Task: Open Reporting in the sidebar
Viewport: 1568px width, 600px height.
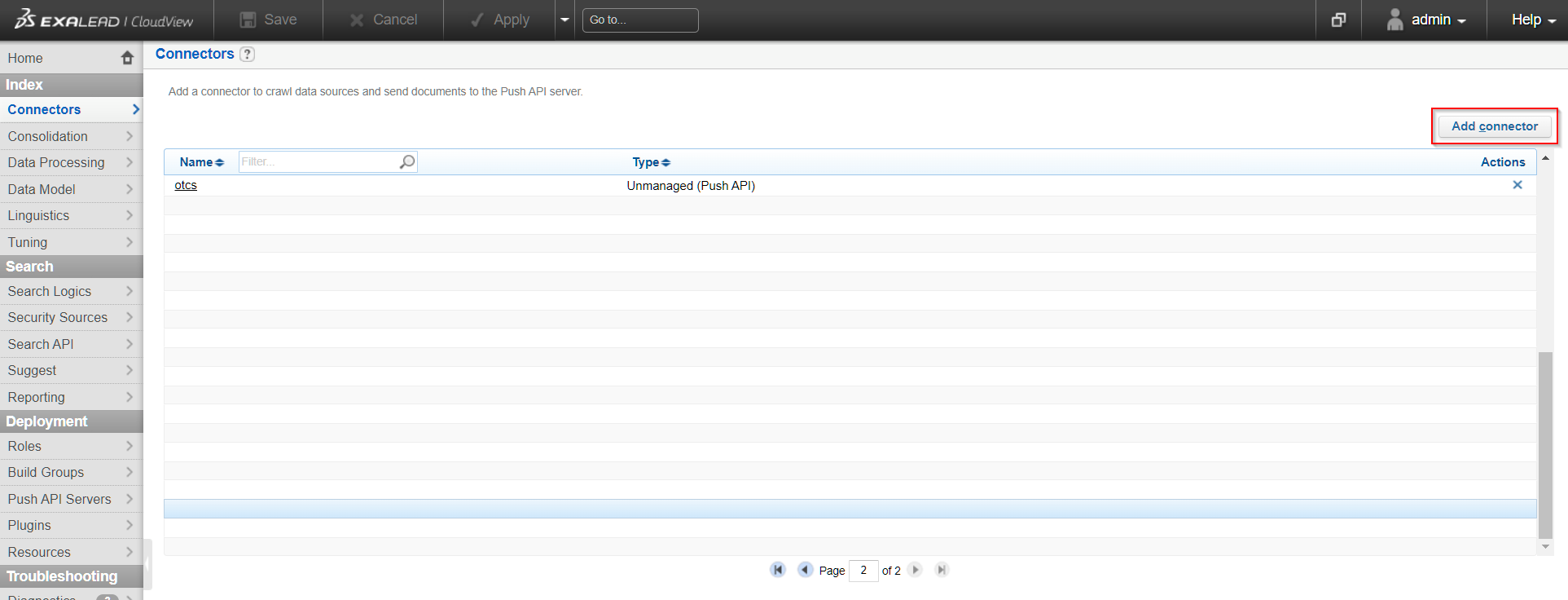Action: coord(72,397)
